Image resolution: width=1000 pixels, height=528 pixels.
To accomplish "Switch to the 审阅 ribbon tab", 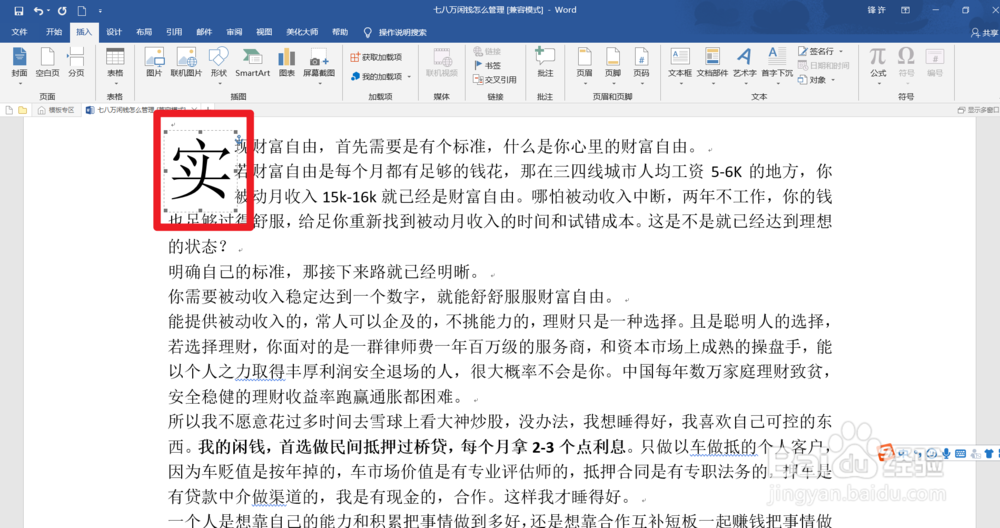I will 234,32.
